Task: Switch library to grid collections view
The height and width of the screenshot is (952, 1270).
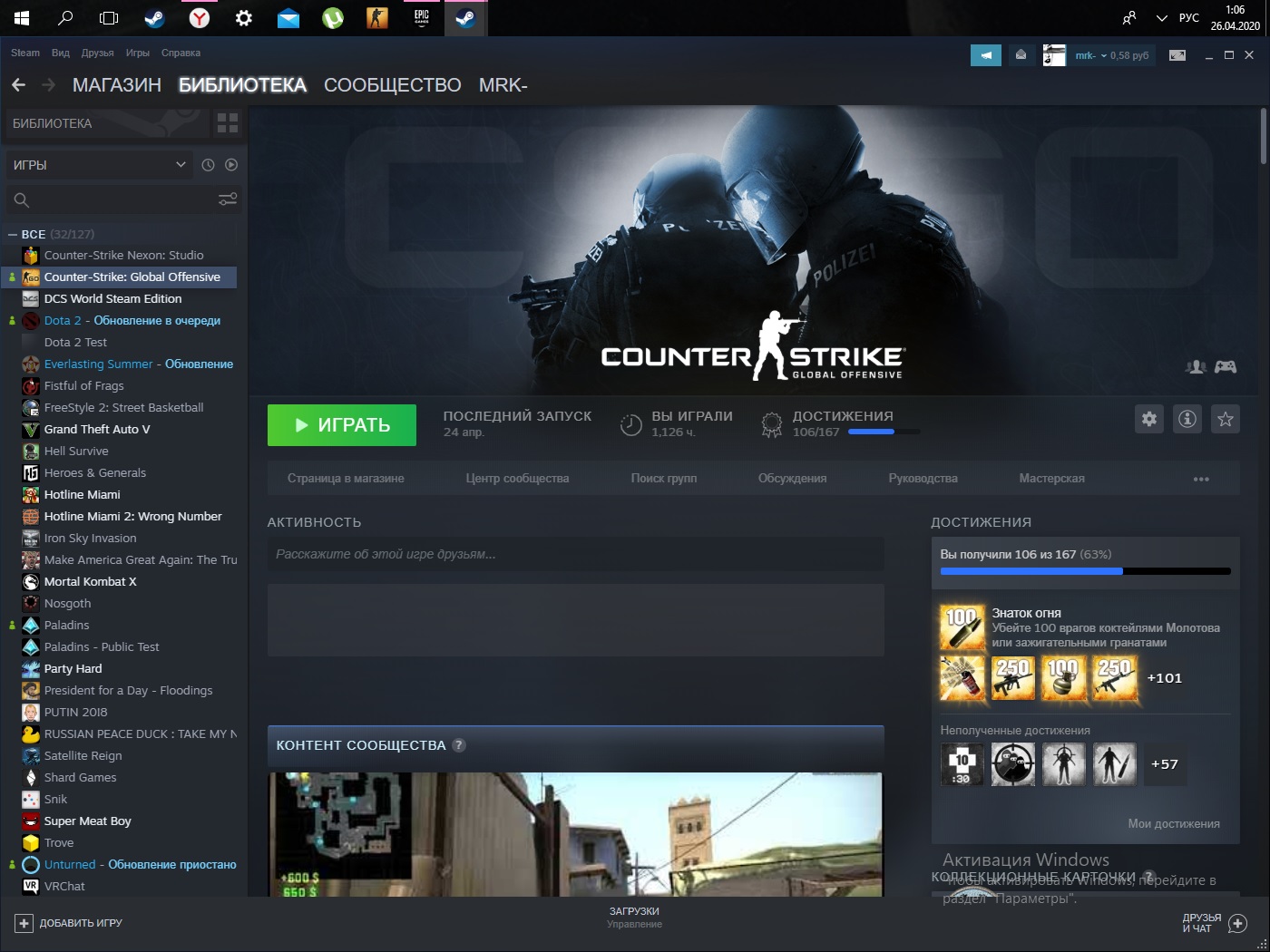Action: tap(228, 123)
